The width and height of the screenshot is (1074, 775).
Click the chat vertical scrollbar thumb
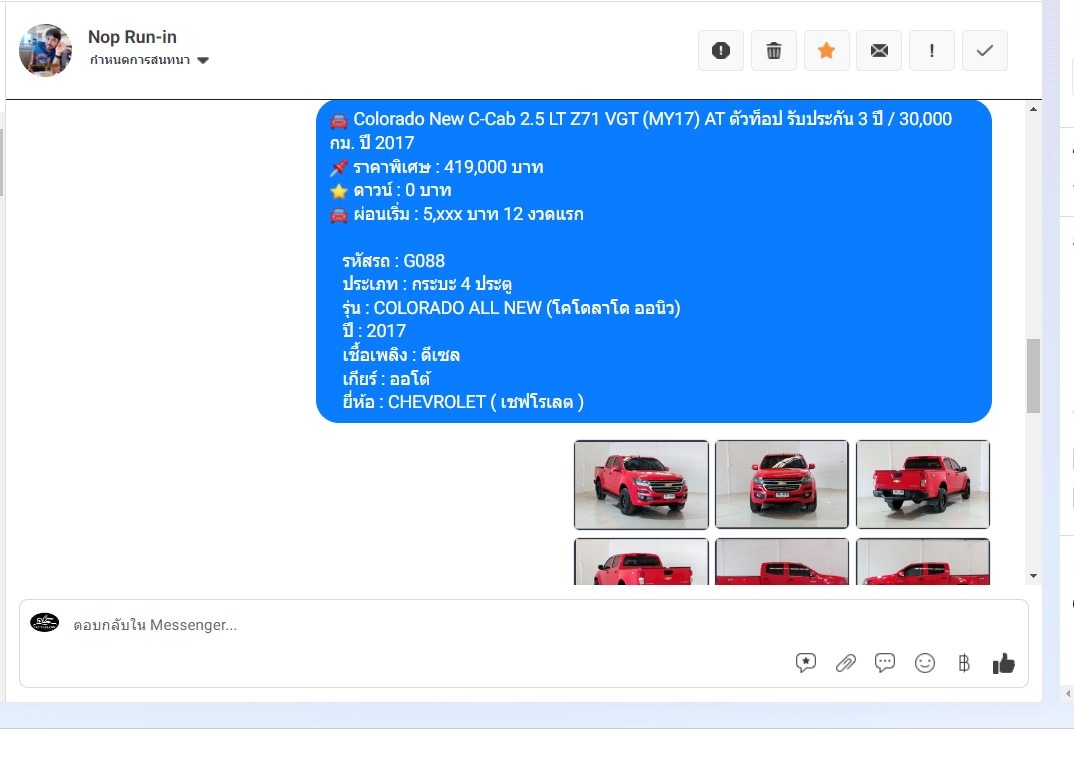pos(1033,376)
